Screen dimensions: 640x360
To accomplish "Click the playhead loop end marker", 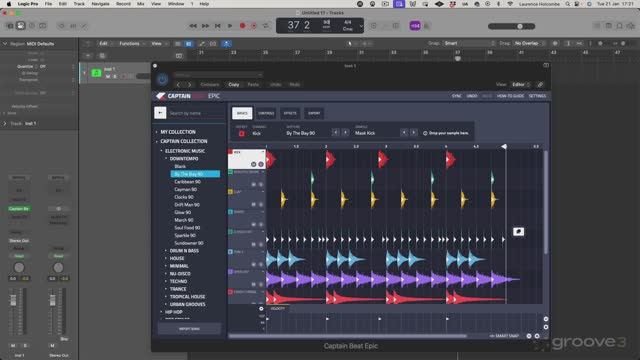I will pos(504,147).
